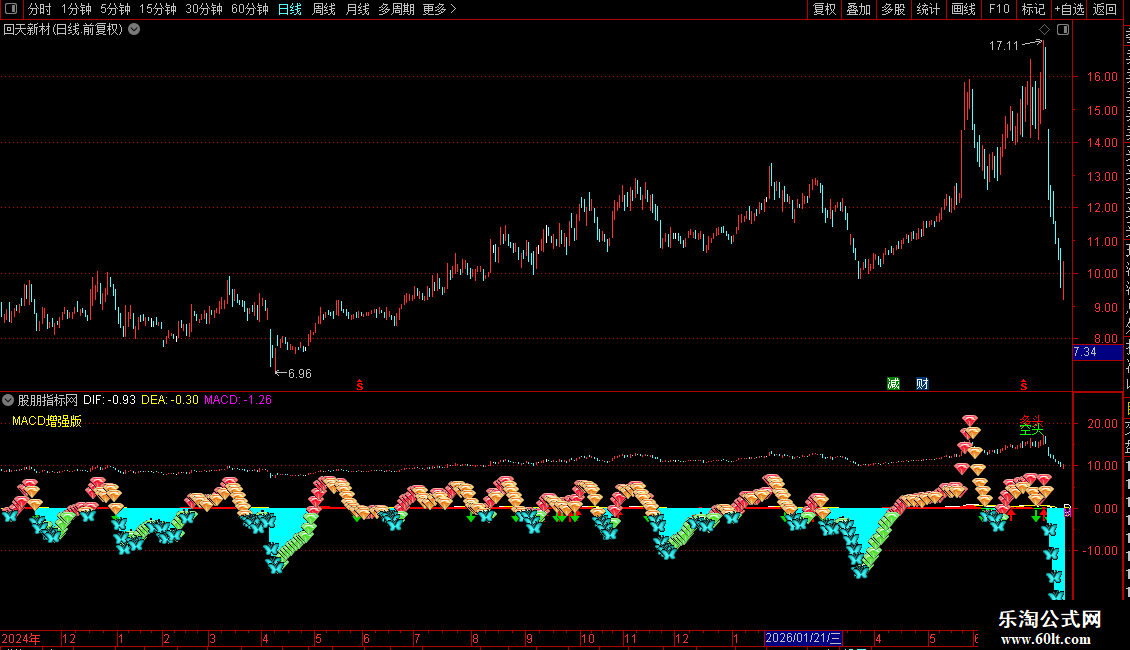The height and width of the screenshot is (650, 1130).
Task: Click the red S marker near month 5
Action: click(360, 386)
